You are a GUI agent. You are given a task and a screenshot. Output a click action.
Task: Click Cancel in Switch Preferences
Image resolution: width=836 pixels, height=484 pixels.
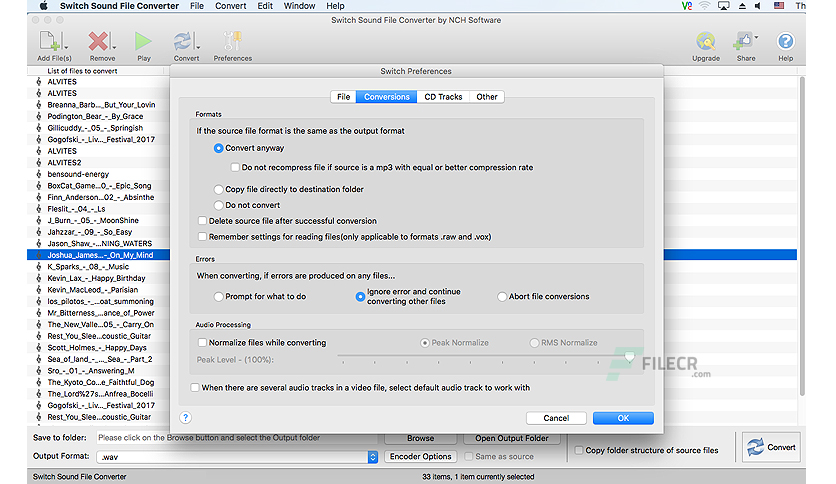point(556,418)
